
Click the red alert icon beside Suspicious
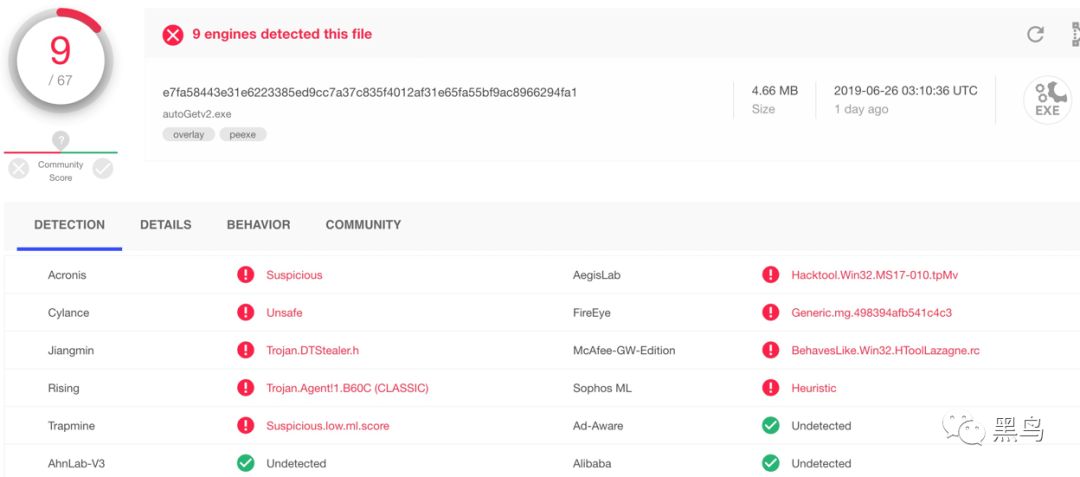click(245, 275)
